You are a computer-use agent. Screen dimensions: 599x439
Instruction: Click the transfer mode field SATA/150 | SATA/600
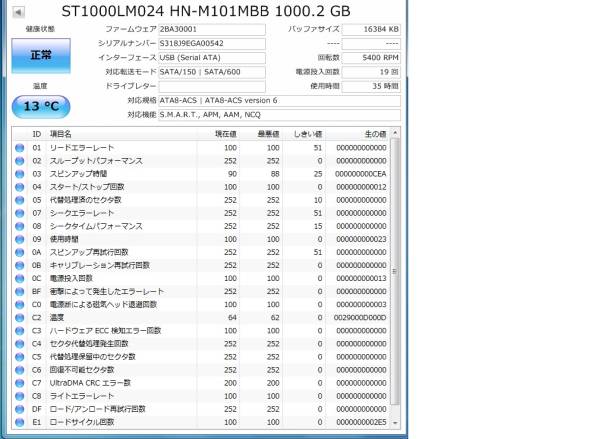[212, 72]
